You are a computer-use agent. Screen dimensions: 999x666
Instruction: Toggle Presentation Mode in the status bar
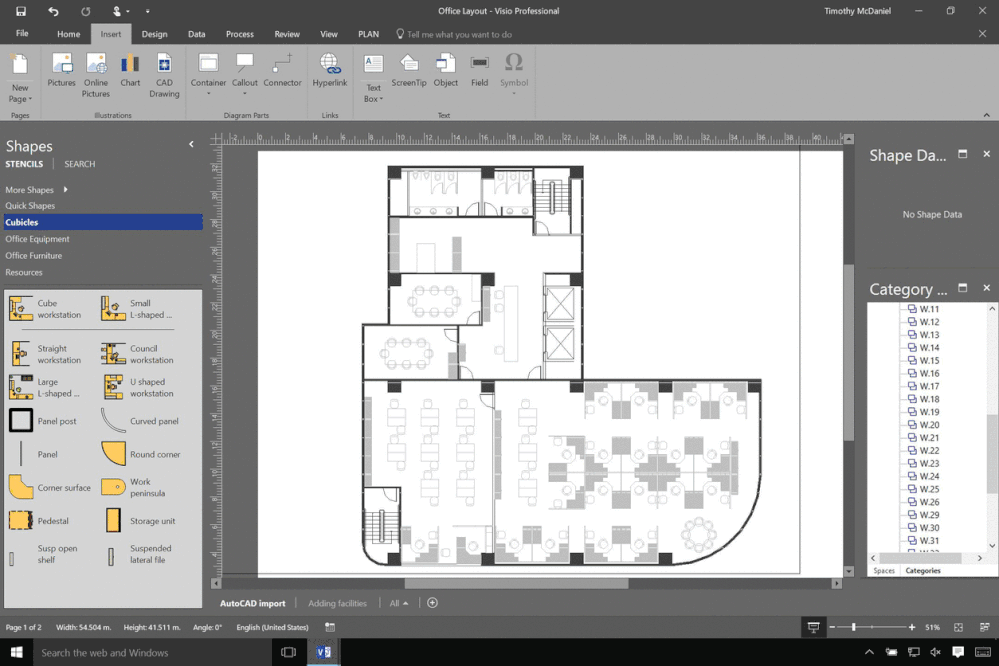pyautogui.click(x=814, y=627)
